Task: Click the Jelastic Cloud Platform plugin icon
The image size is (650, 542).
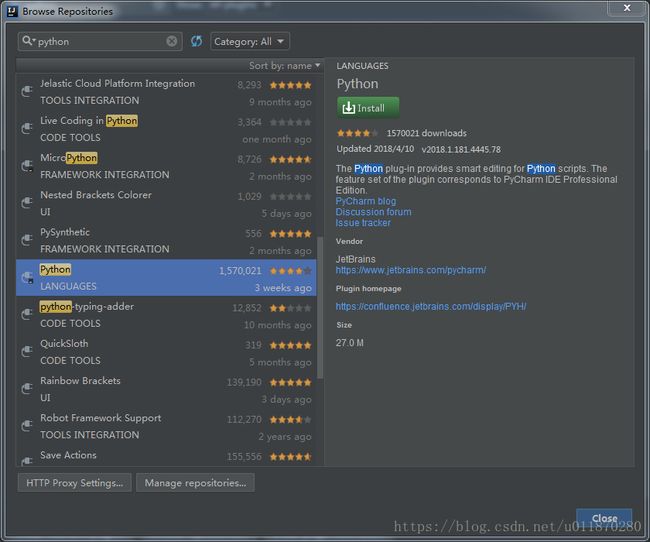Action: [x=27, y=91]
